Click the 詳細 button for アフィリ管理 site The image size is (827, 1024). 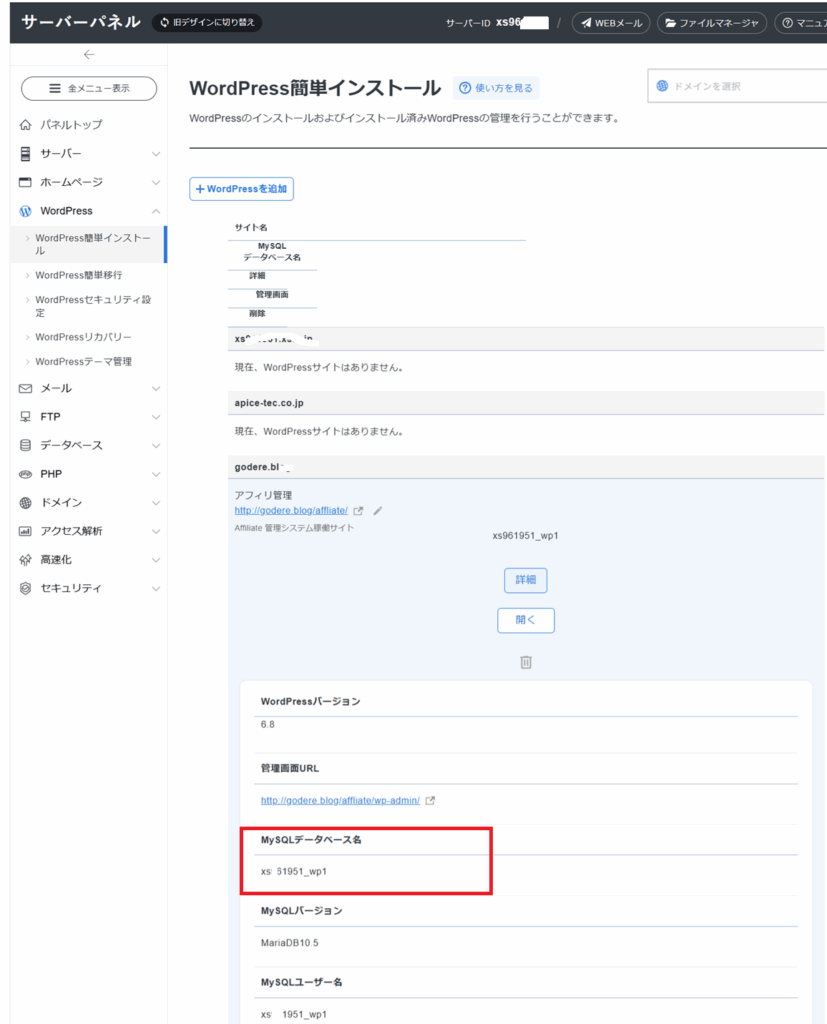(526, 580)
